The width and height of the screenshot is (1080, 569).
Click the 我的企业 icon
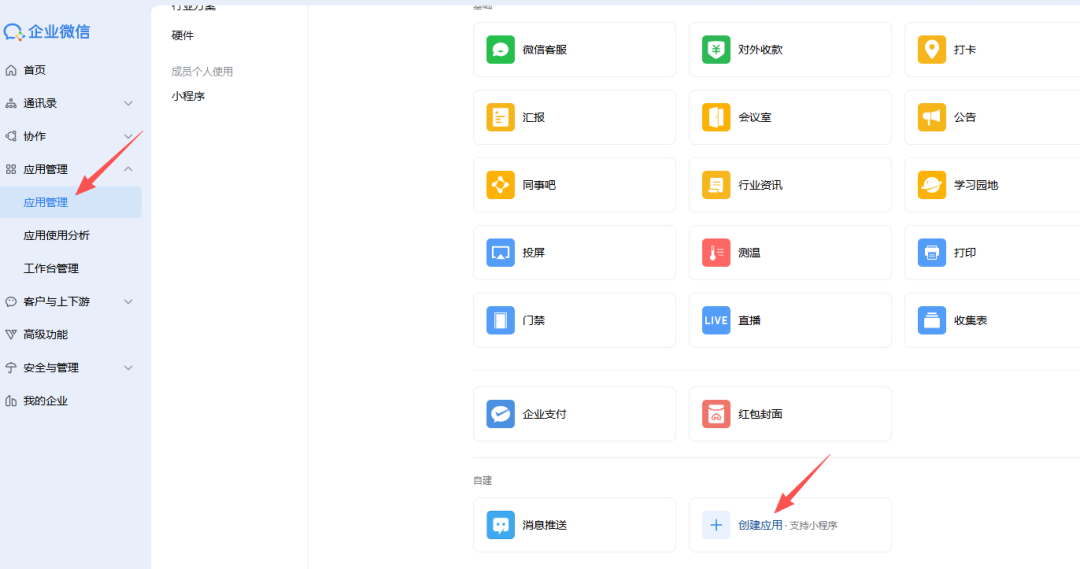pos(11,401)
